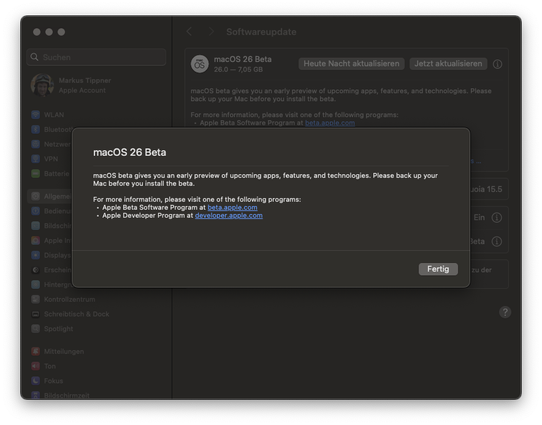This screenshot has width=542, height=425.
Task: Open Mitteilungen label in sidebar
Action: [64, 351]
